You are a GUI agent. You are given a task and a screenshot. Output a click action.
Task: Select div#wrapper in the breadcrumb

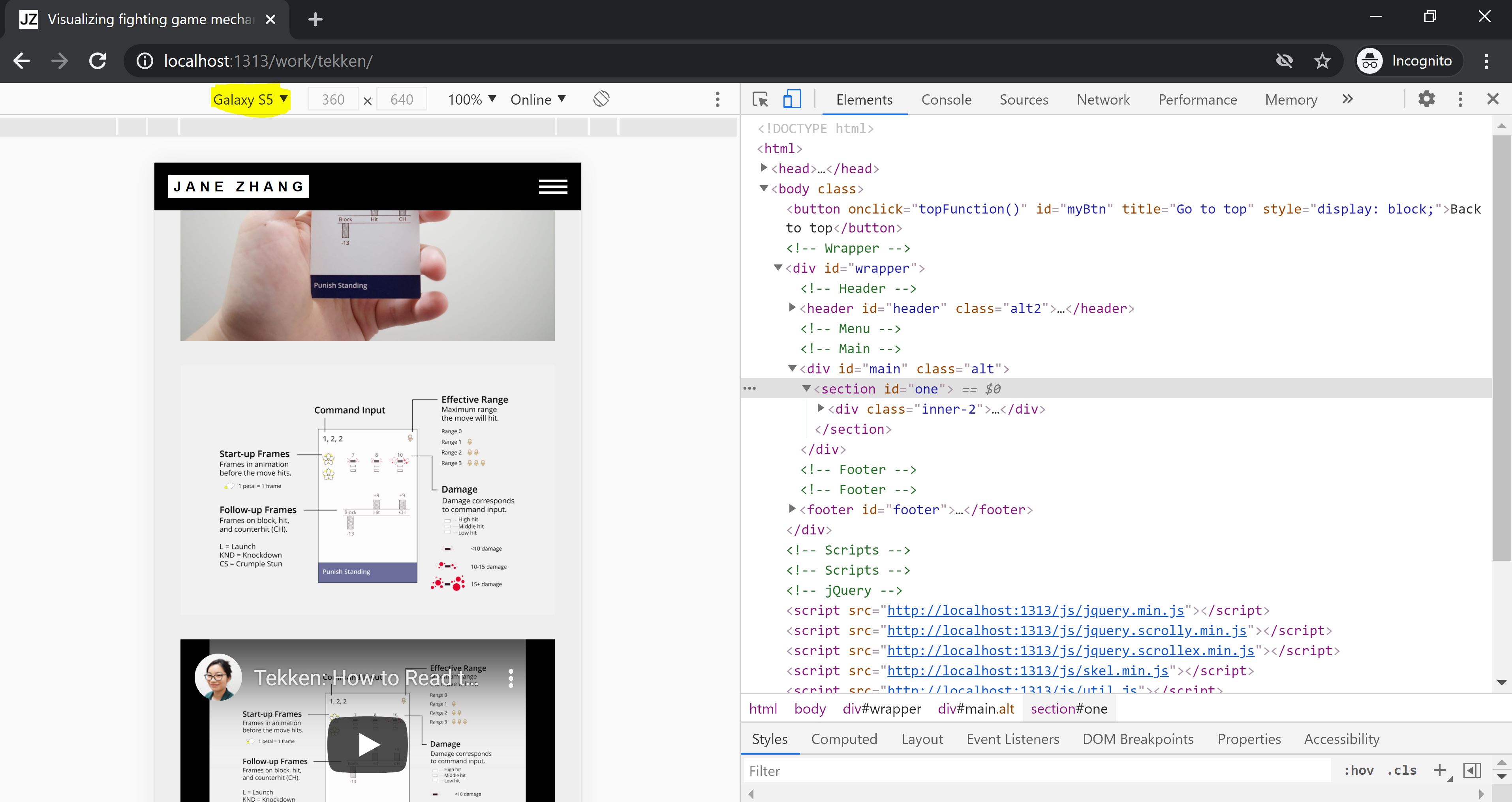(882, 708)
